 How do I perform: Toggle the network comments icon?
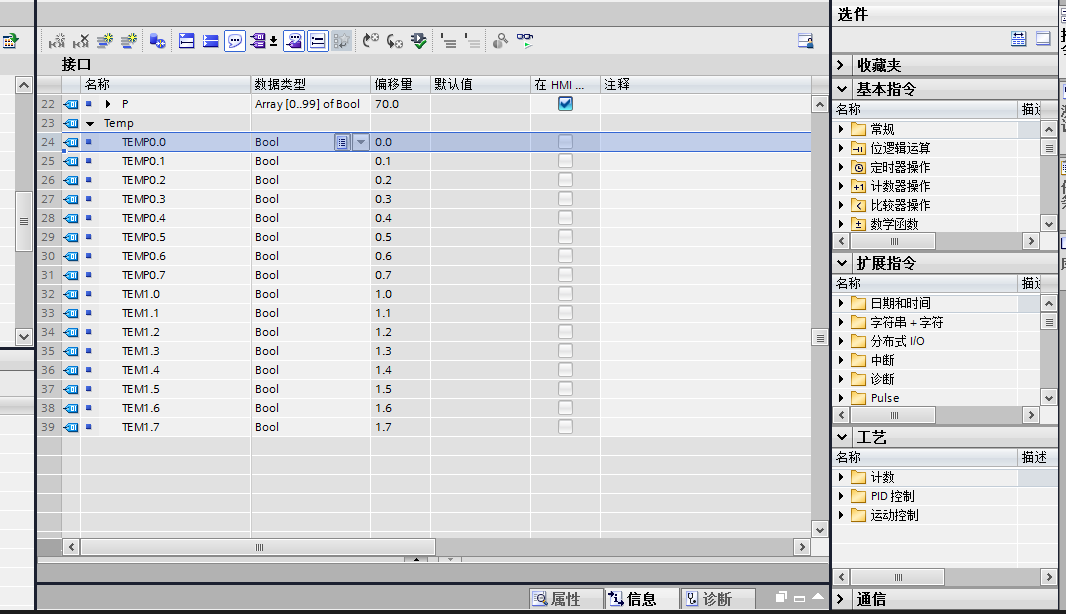point(317,41)
